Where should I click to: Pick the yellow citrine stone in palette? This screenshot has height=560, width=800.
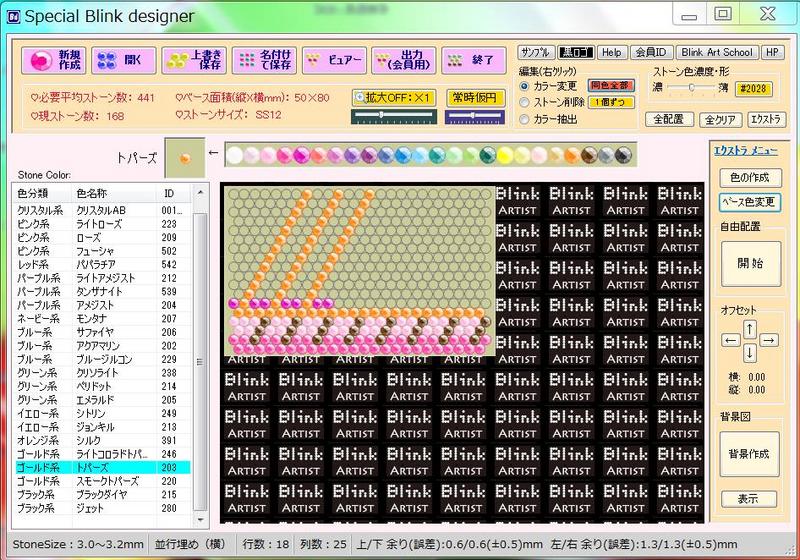(505, 155)
